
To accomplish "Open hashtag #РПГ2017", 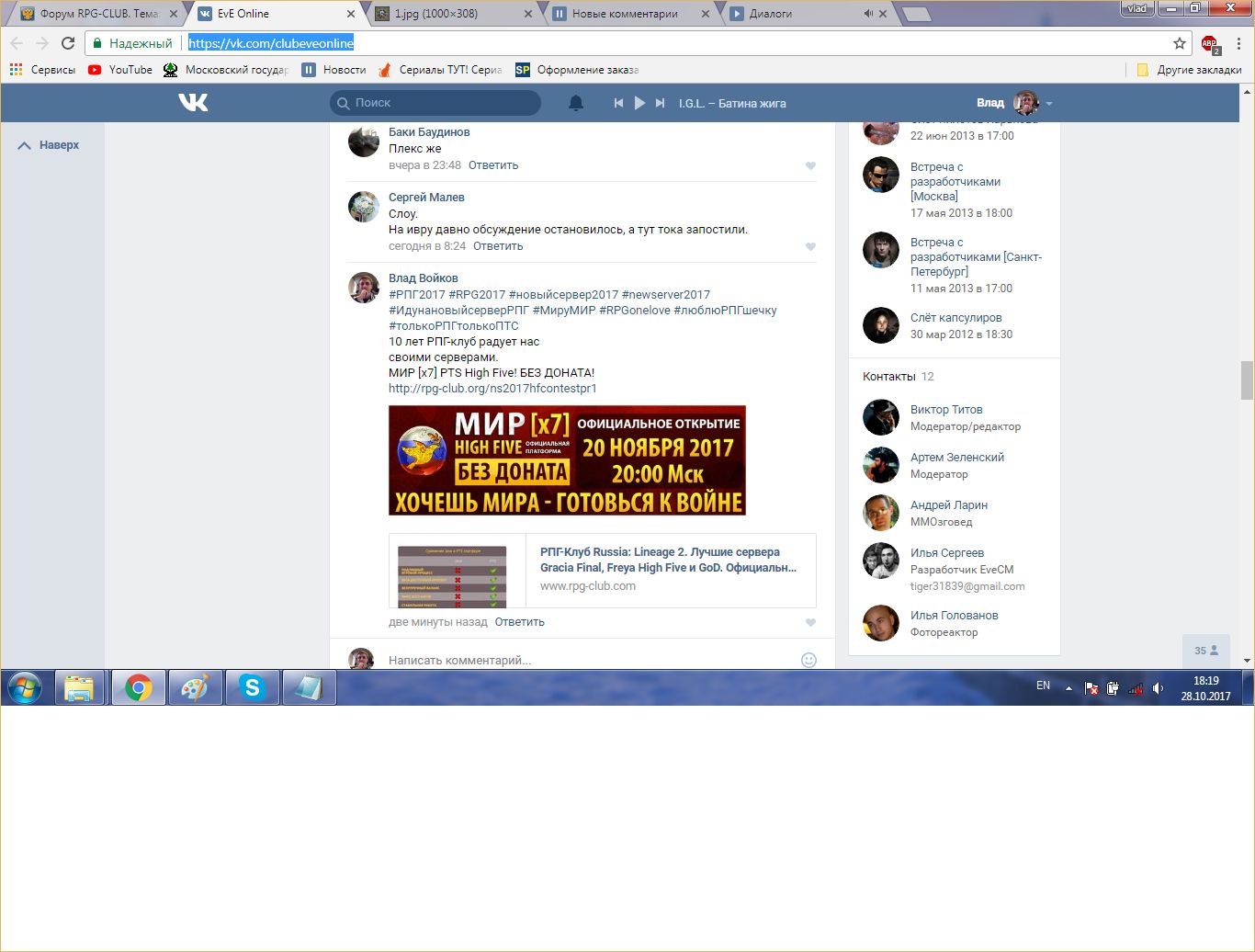I will point(417,295).
